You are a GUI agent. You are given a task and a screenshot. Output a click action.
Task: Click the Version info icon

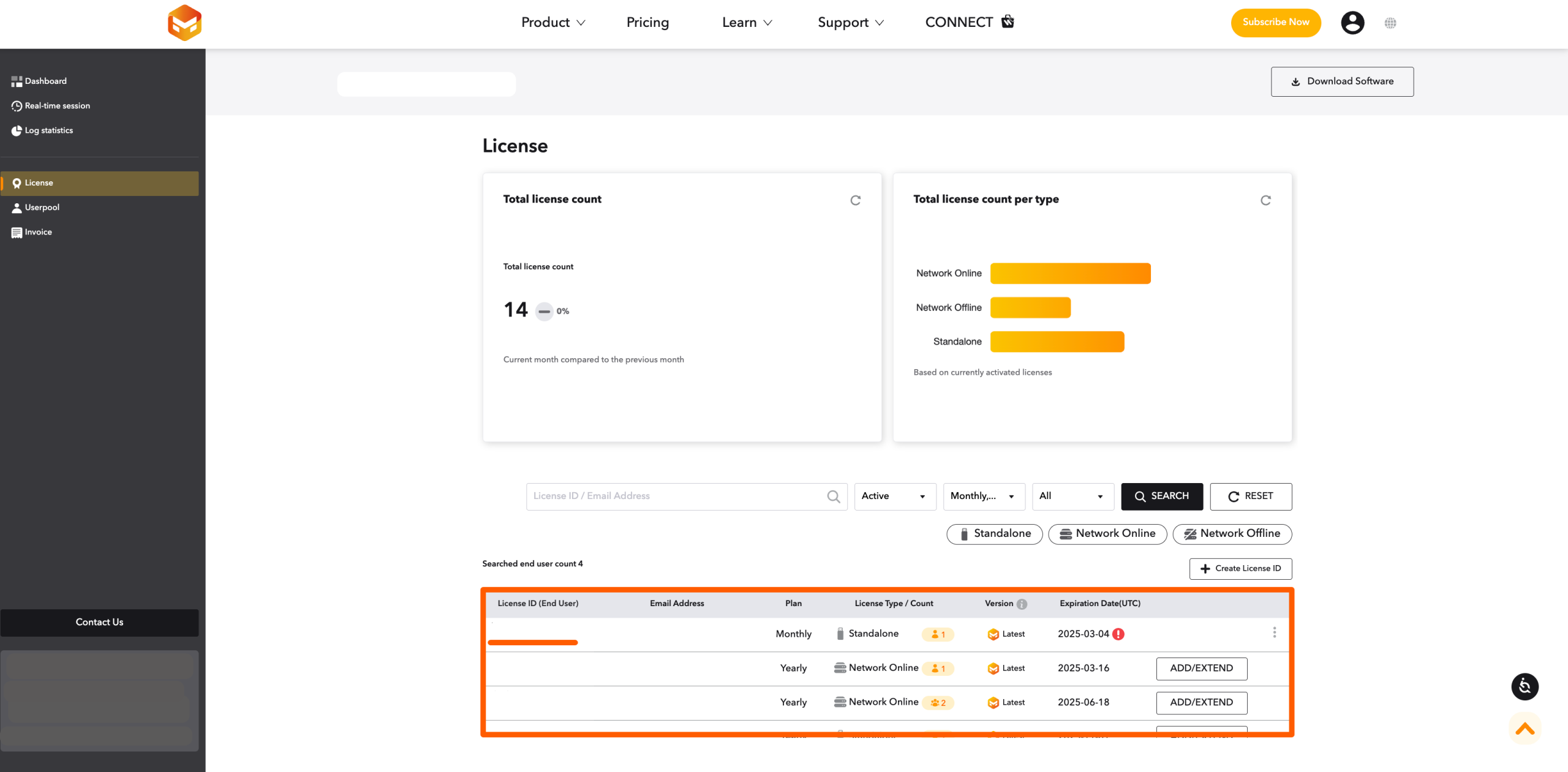1022,604
